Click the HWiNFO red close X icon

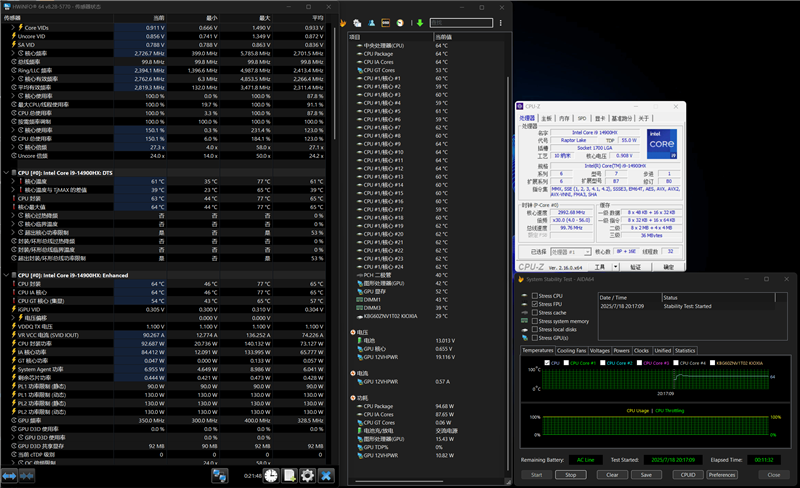[x=325, y=476]
